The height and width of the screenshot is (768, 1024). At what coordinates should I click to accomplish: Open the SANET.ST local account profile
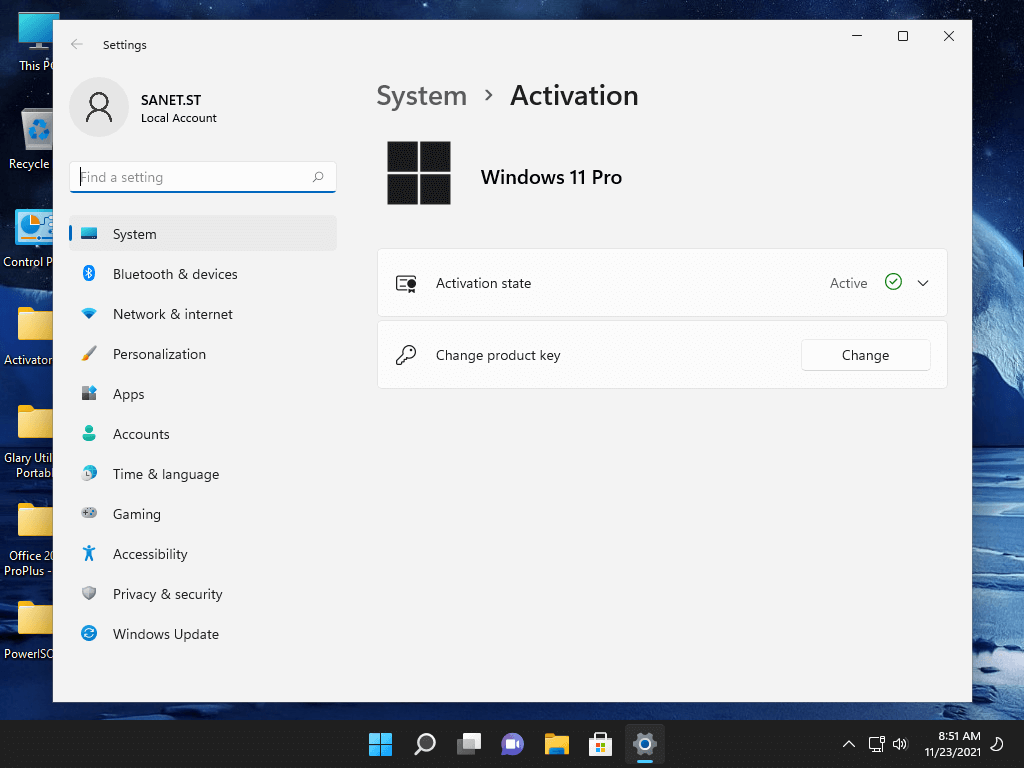tap(145, 108)
